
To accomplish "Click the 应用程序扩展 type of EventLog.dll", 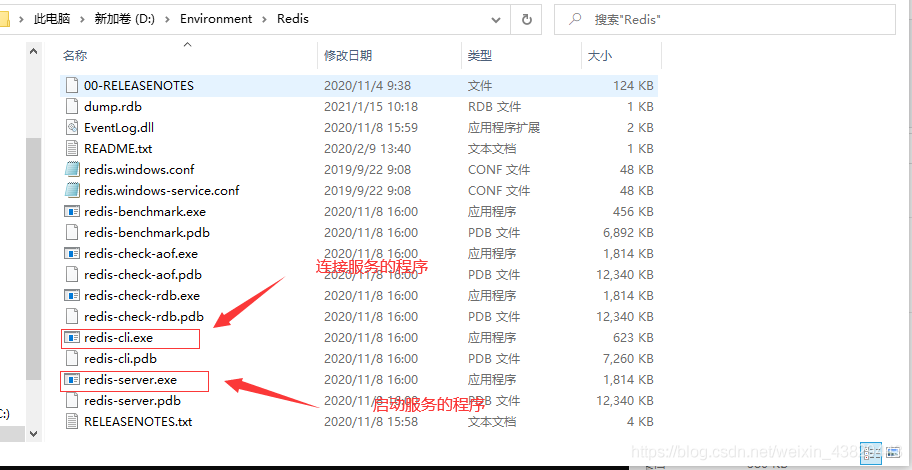I will tap(504, 127).
